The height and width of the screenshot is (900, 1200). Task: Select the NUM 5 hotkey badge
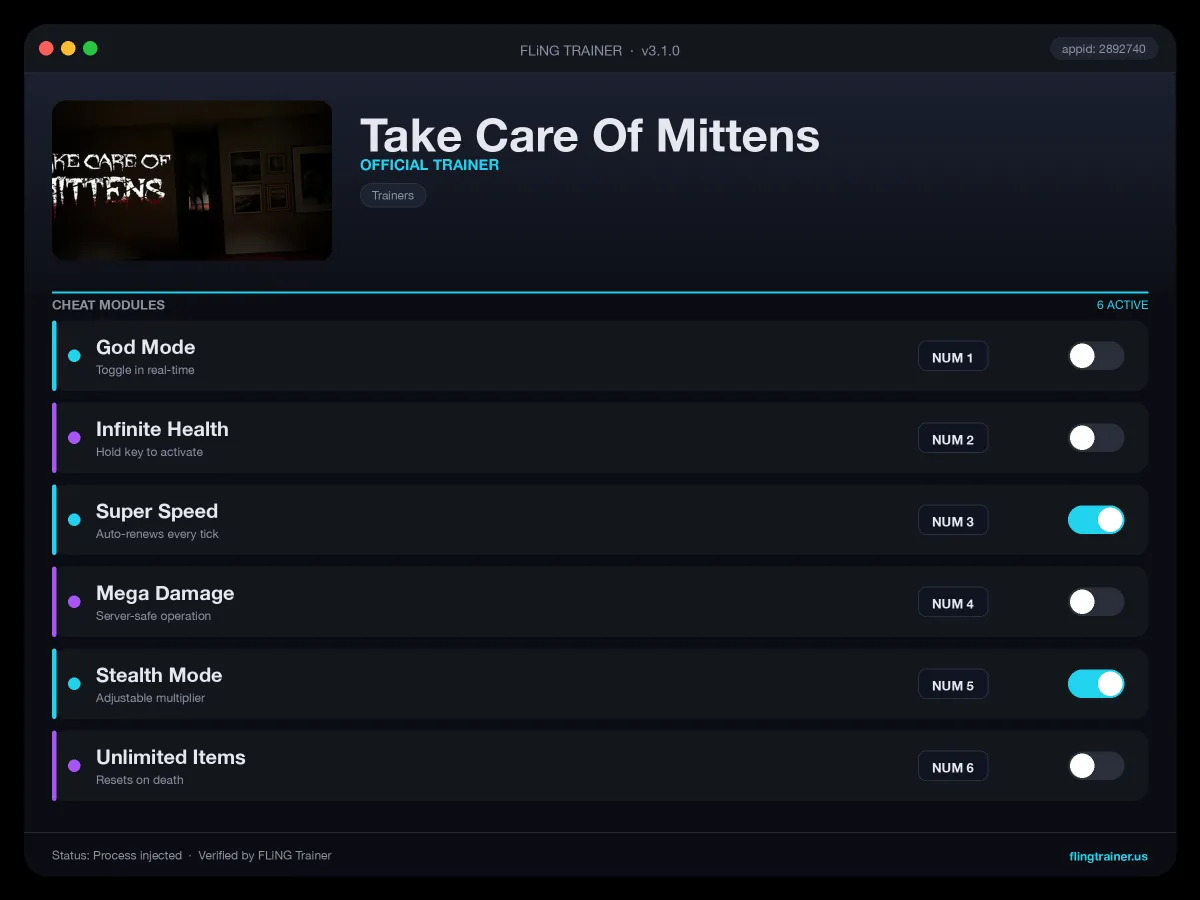953,685
